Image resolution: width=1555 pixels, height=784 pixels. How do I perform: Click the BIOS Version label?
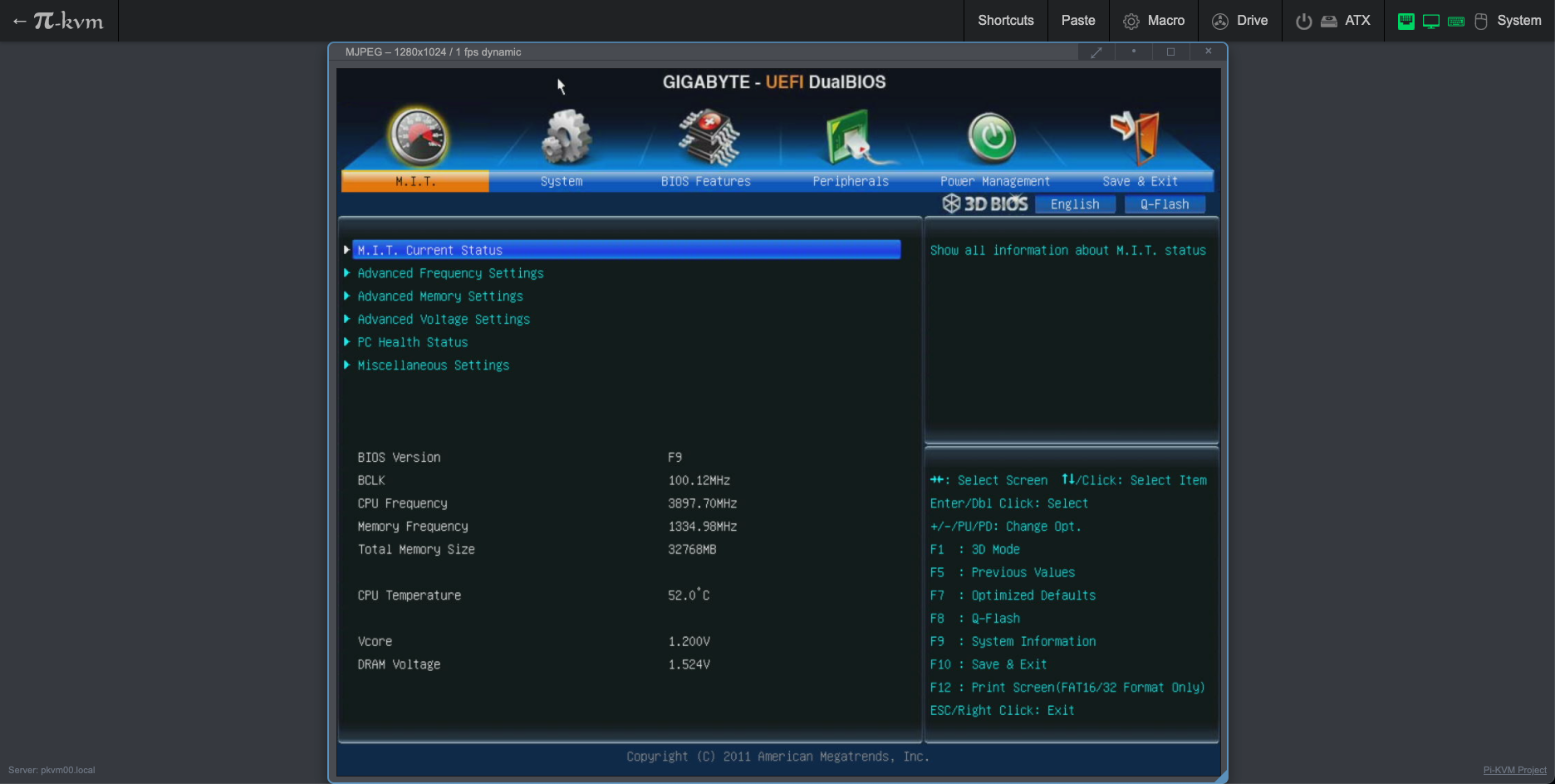pyautogui.click(x=399, y=458)
